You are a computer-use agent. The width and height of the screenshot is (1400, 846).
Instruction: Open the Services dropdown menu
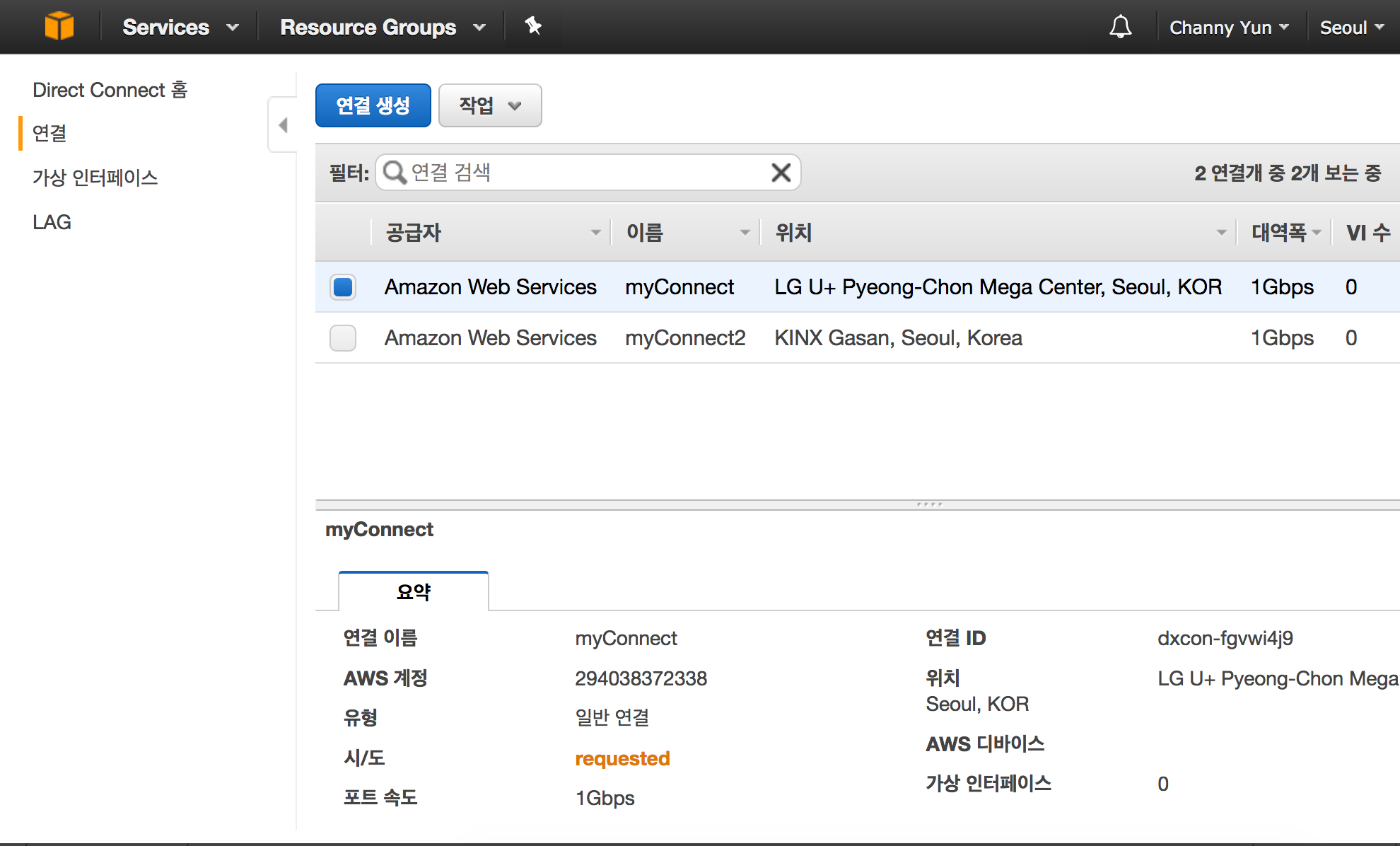click(180, 27)
